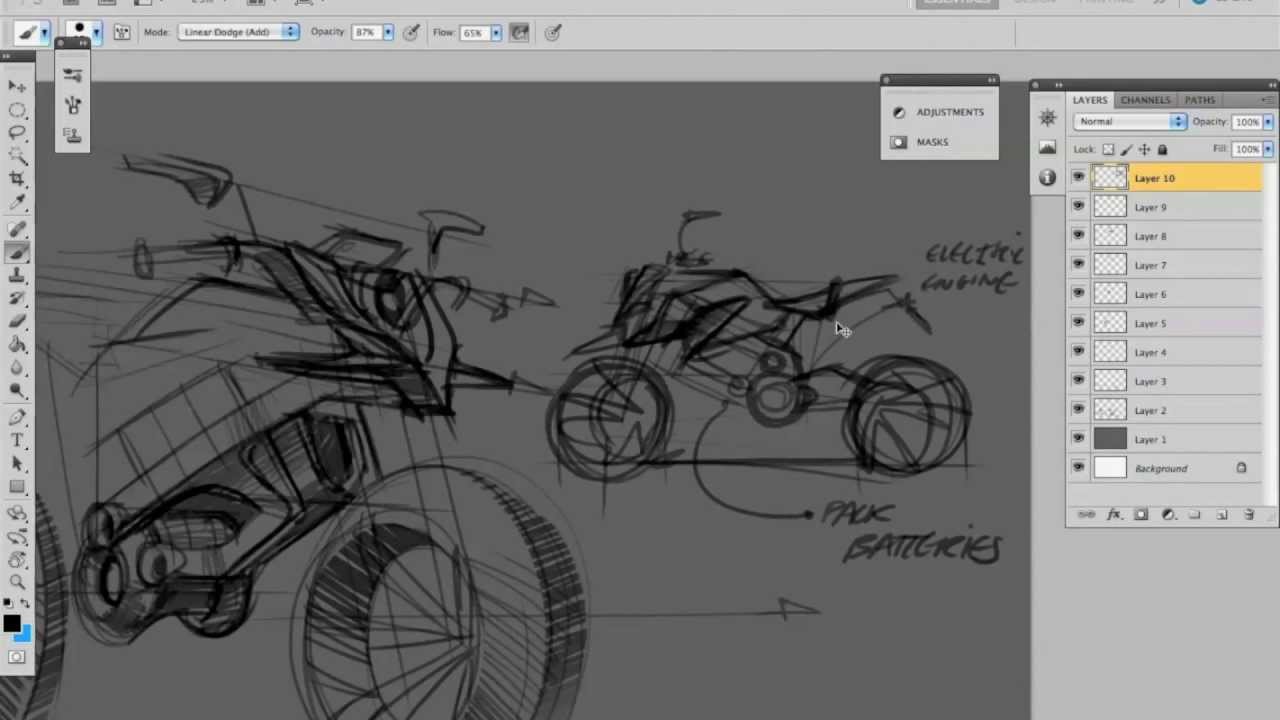Hide Layer 7 visibility eye
The width and height of the screenshot is (1280, 720).
(1078, 265)
